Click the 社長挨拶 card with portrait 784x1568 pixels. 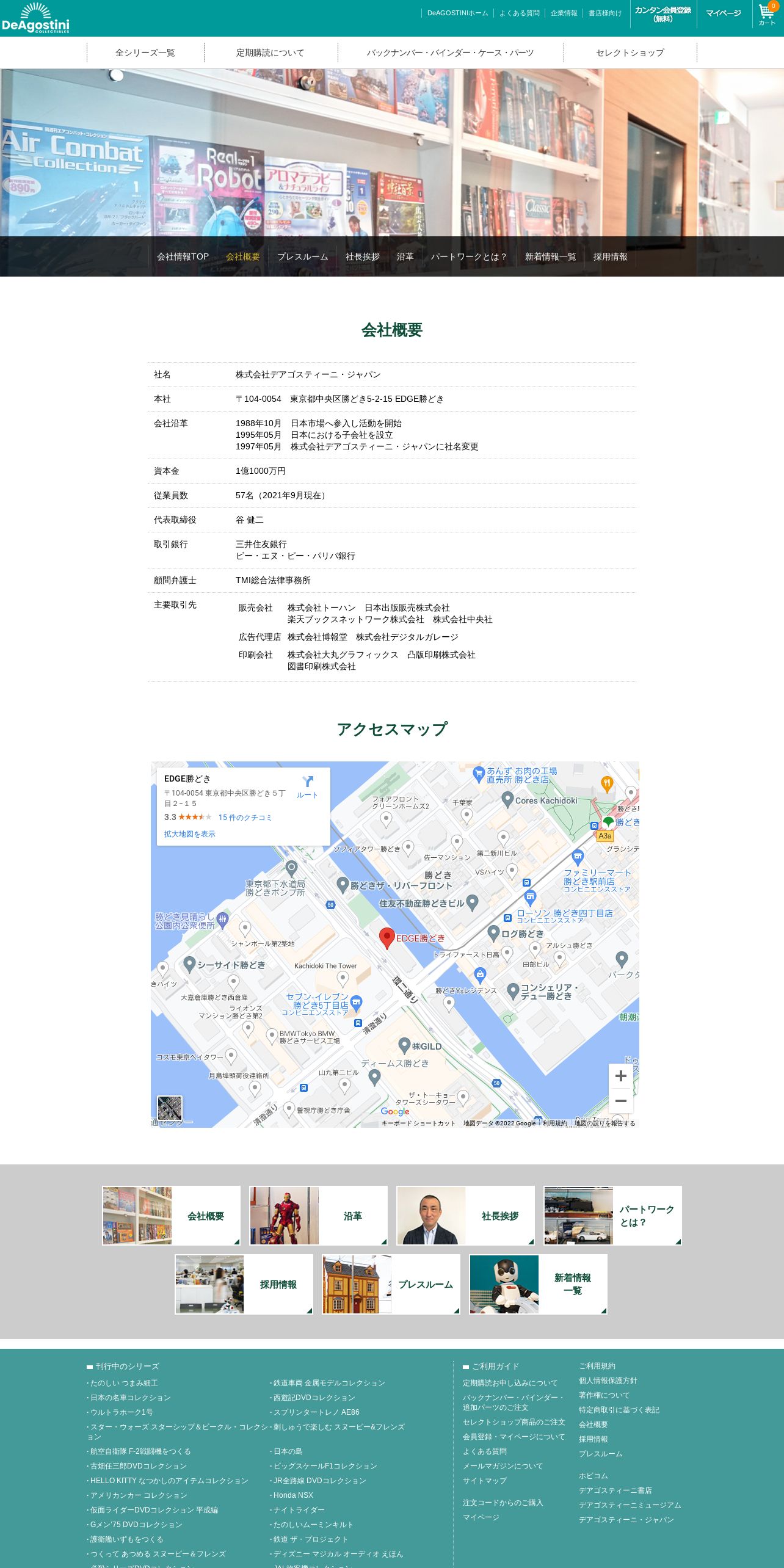(x=465, y=1216)
